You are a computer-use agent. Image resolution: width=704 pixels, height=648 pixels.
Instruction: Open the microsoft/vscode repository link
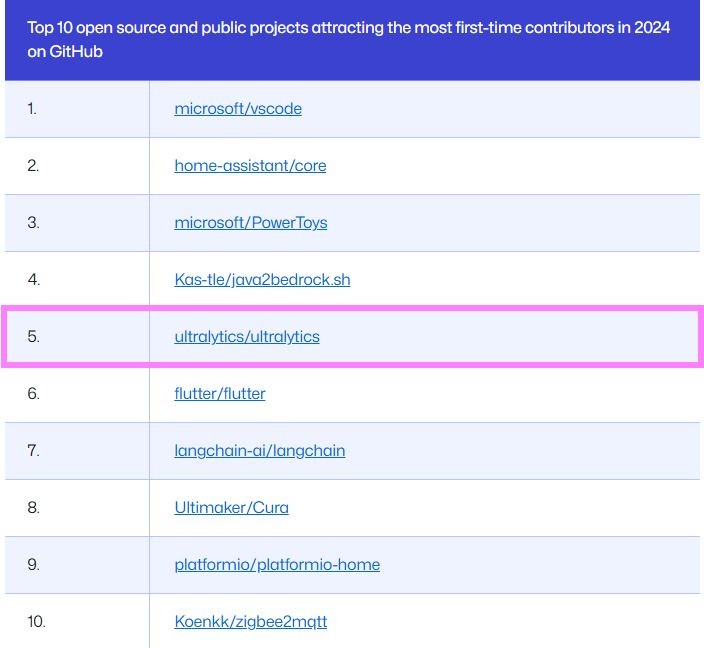click(x=238, y=109)
